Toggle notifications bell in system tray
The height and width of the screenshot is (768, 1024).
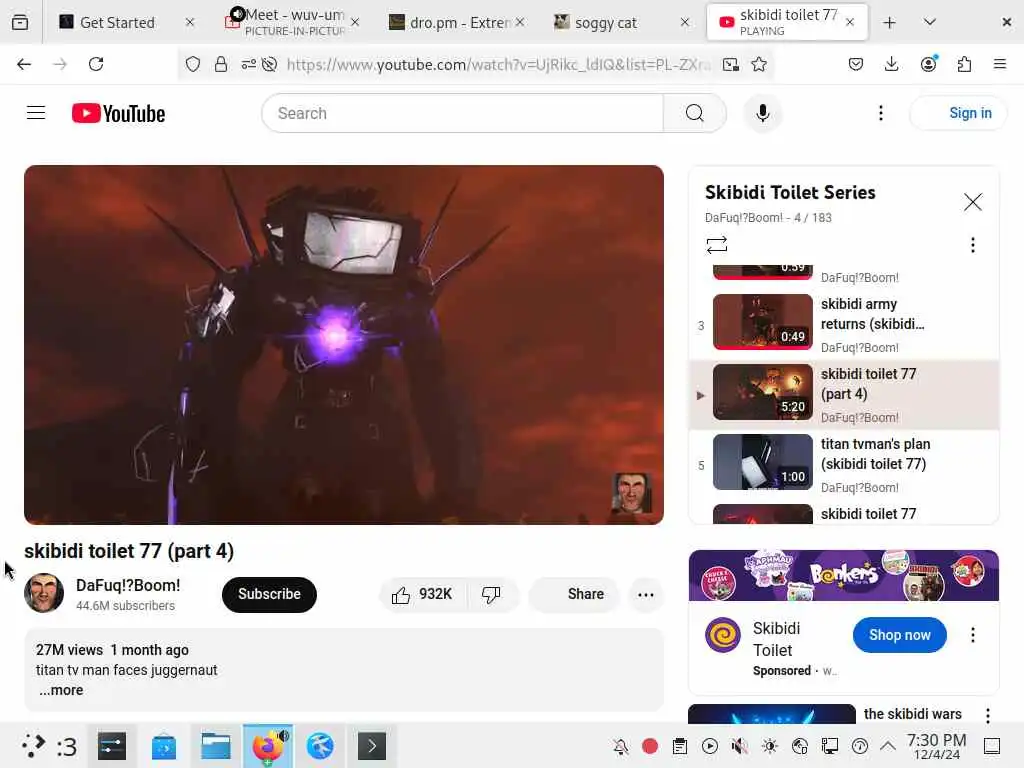point(620,746)
